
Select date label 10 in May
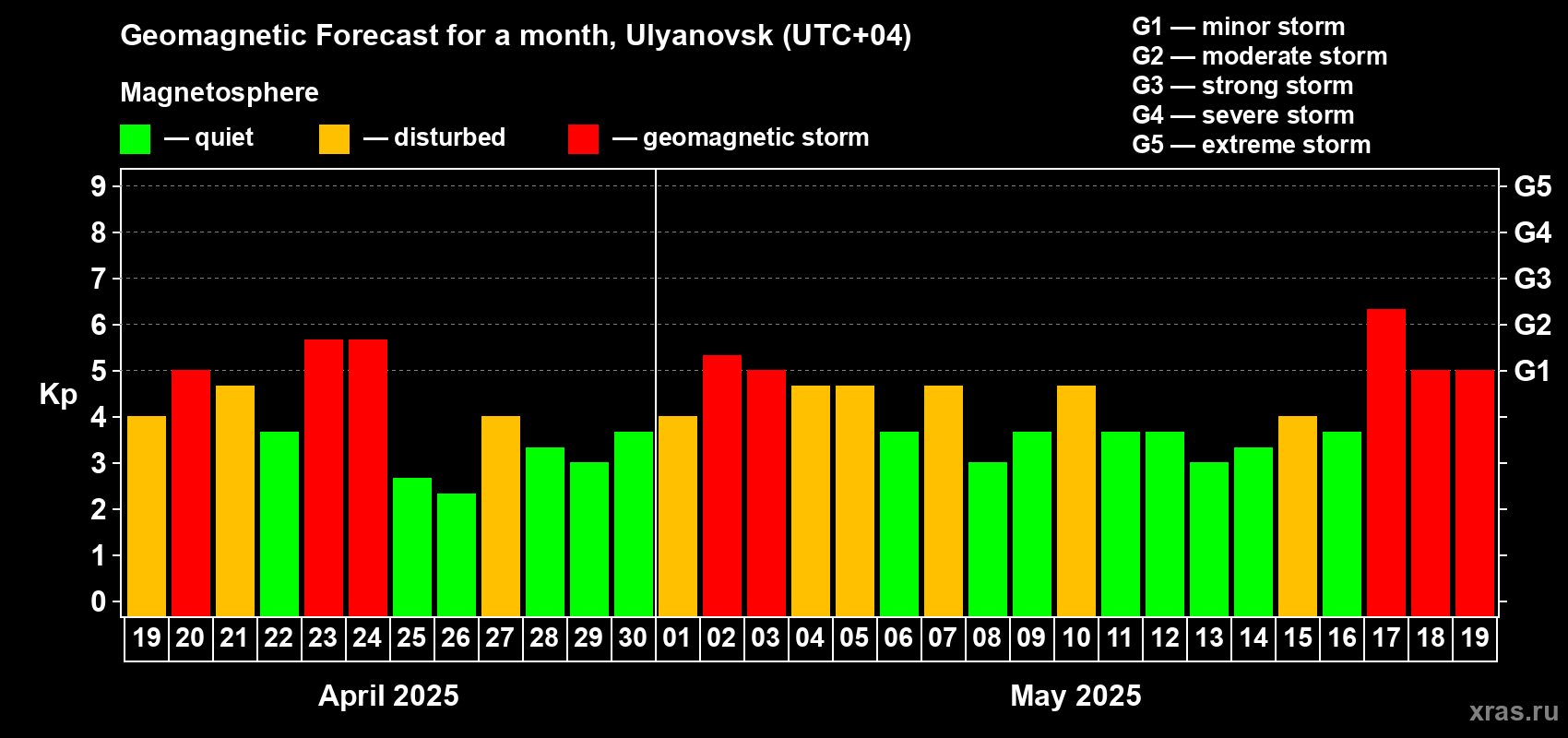[1075, 637]
